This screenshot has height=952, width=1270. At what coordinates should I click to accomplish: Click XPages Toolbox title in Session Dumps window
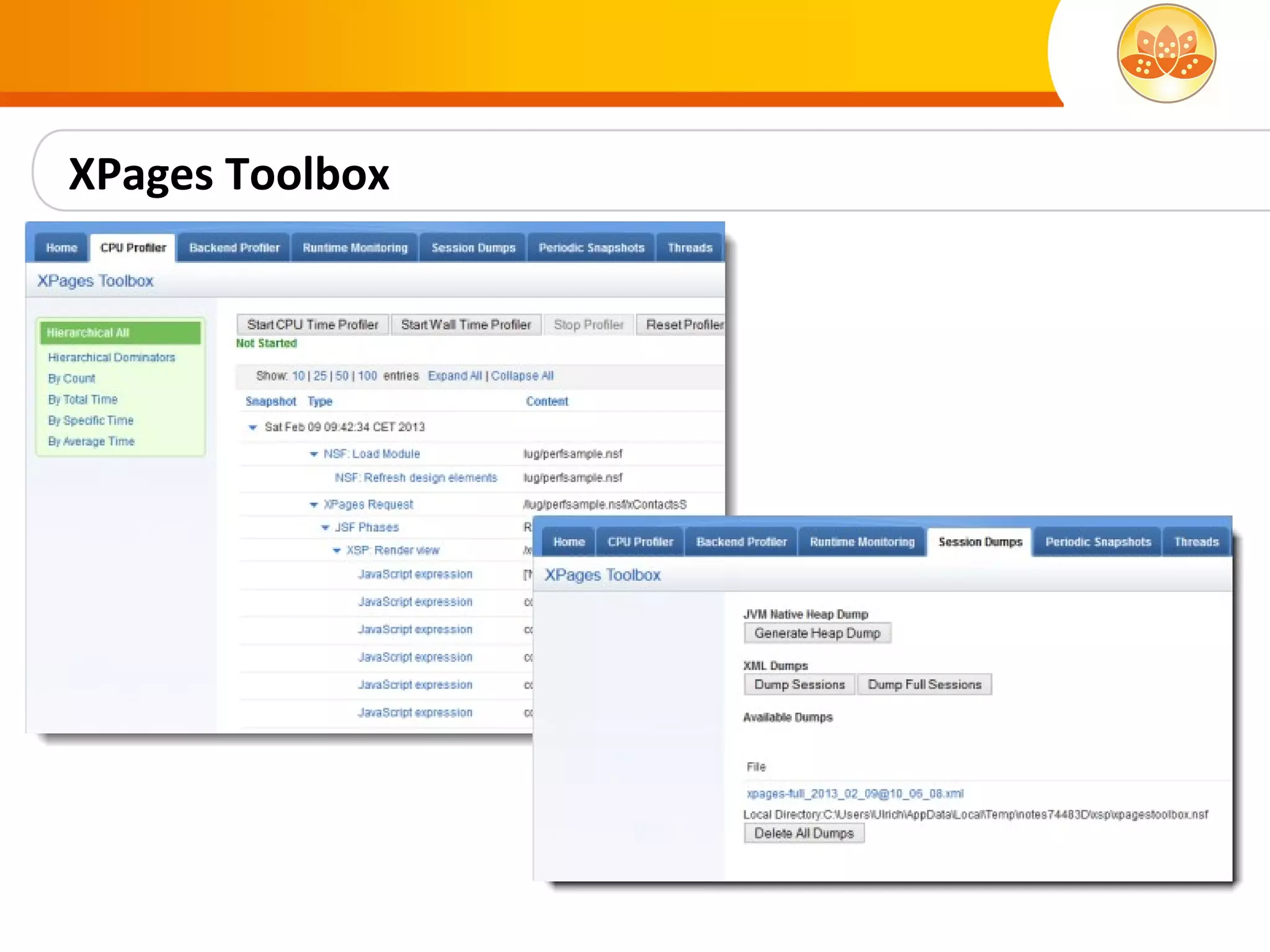603,575
